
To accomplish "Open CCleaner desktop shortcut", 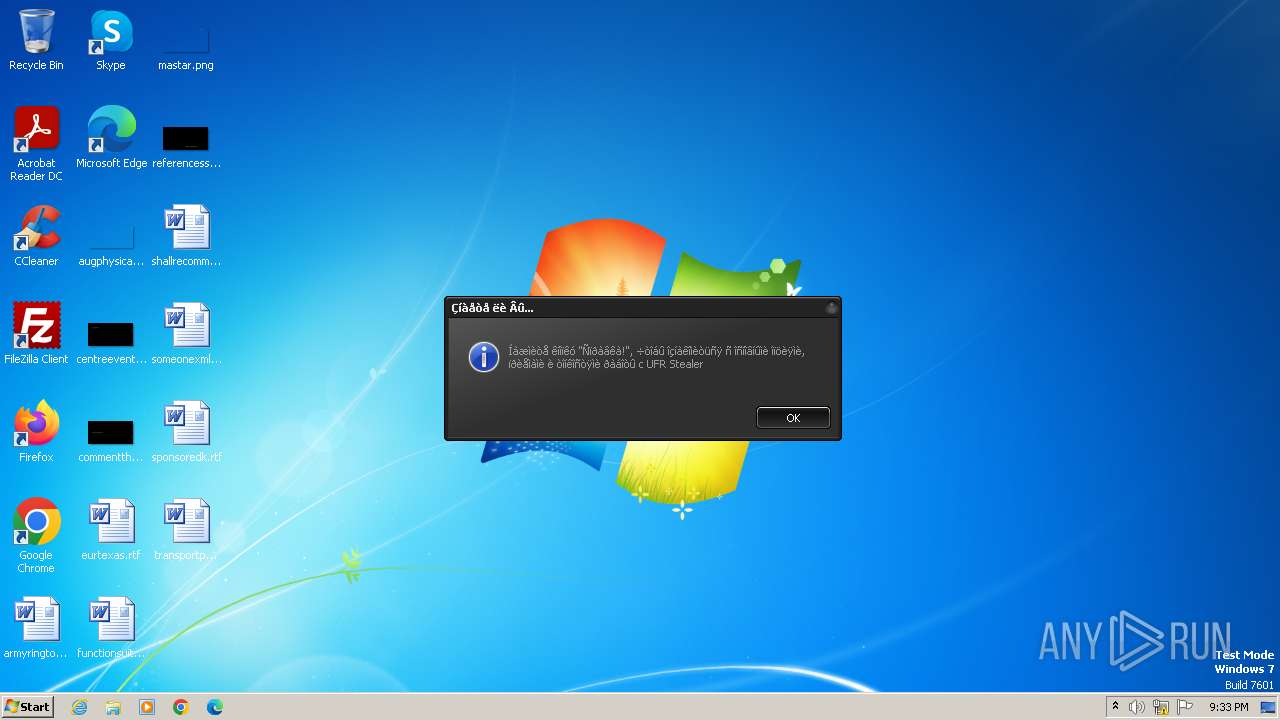I will [36, 236].
